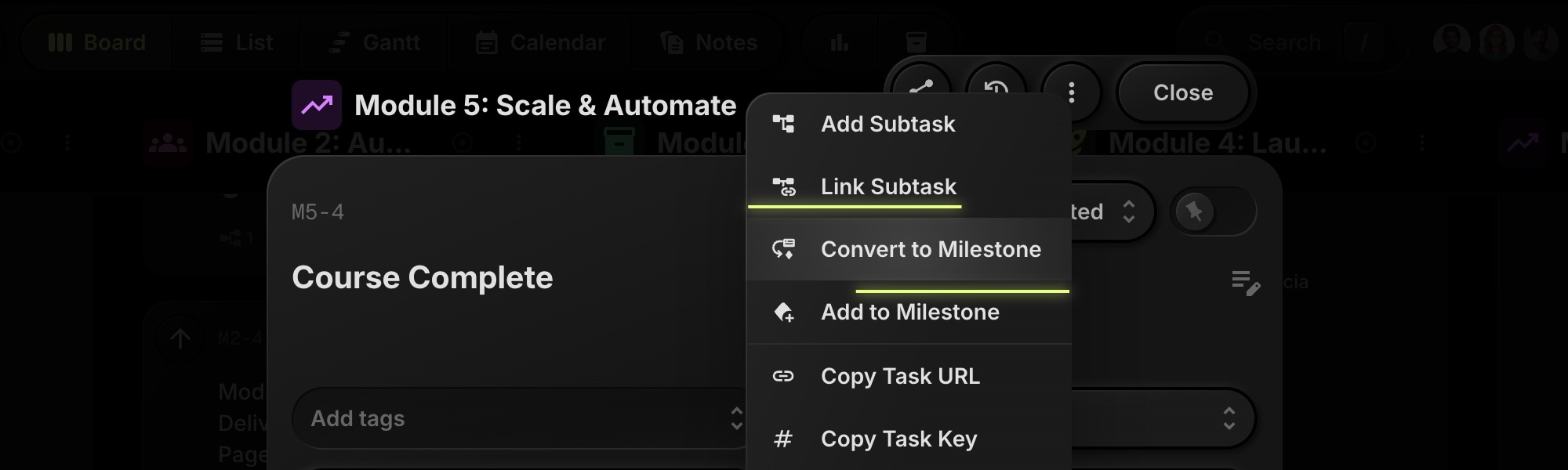This screenshot has width=1568, height=470.
Task: Toggle the pin task switch
Action: (1213, 211)
